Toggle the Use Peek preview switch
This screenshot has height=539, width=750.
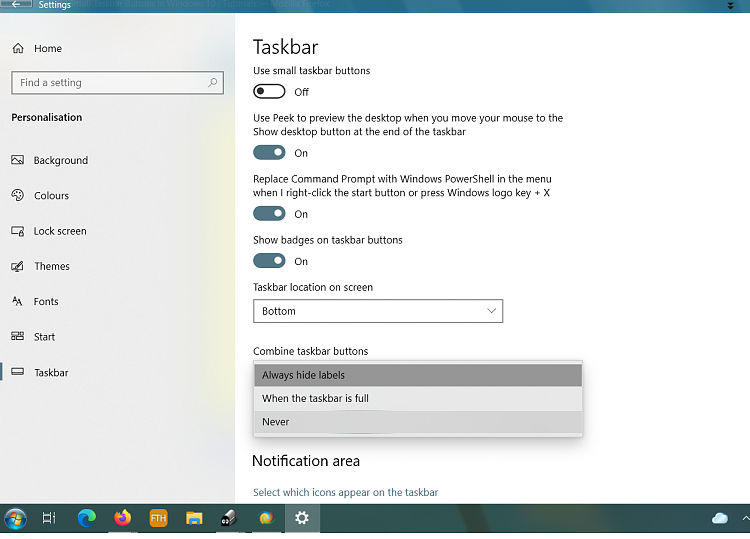coord(269,153)
